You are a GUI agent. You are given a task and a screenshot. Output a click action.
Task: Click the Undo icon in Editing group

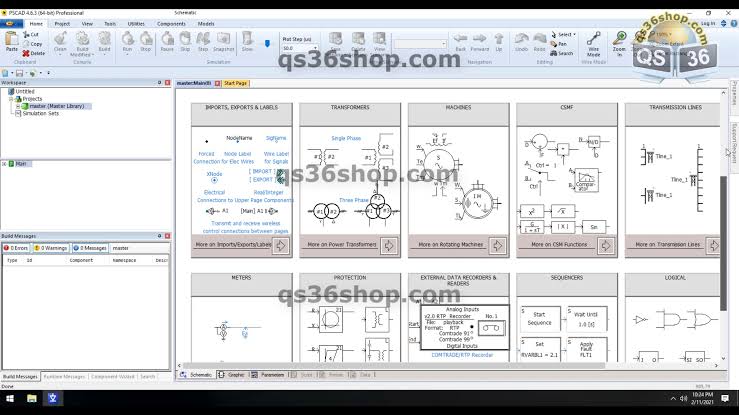click(x=521, y=39)
